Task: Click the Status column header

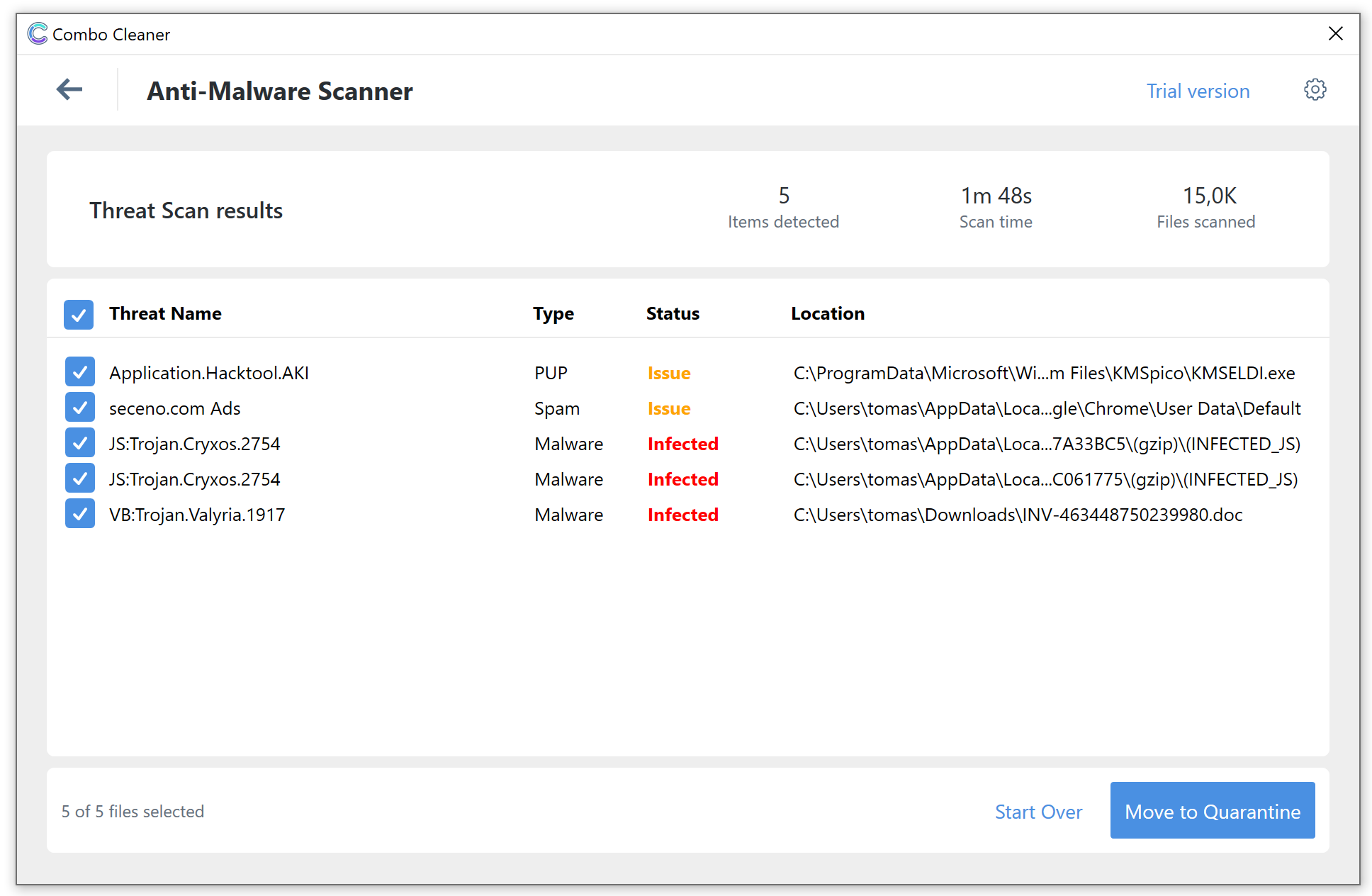Action: tap(673, 313)
